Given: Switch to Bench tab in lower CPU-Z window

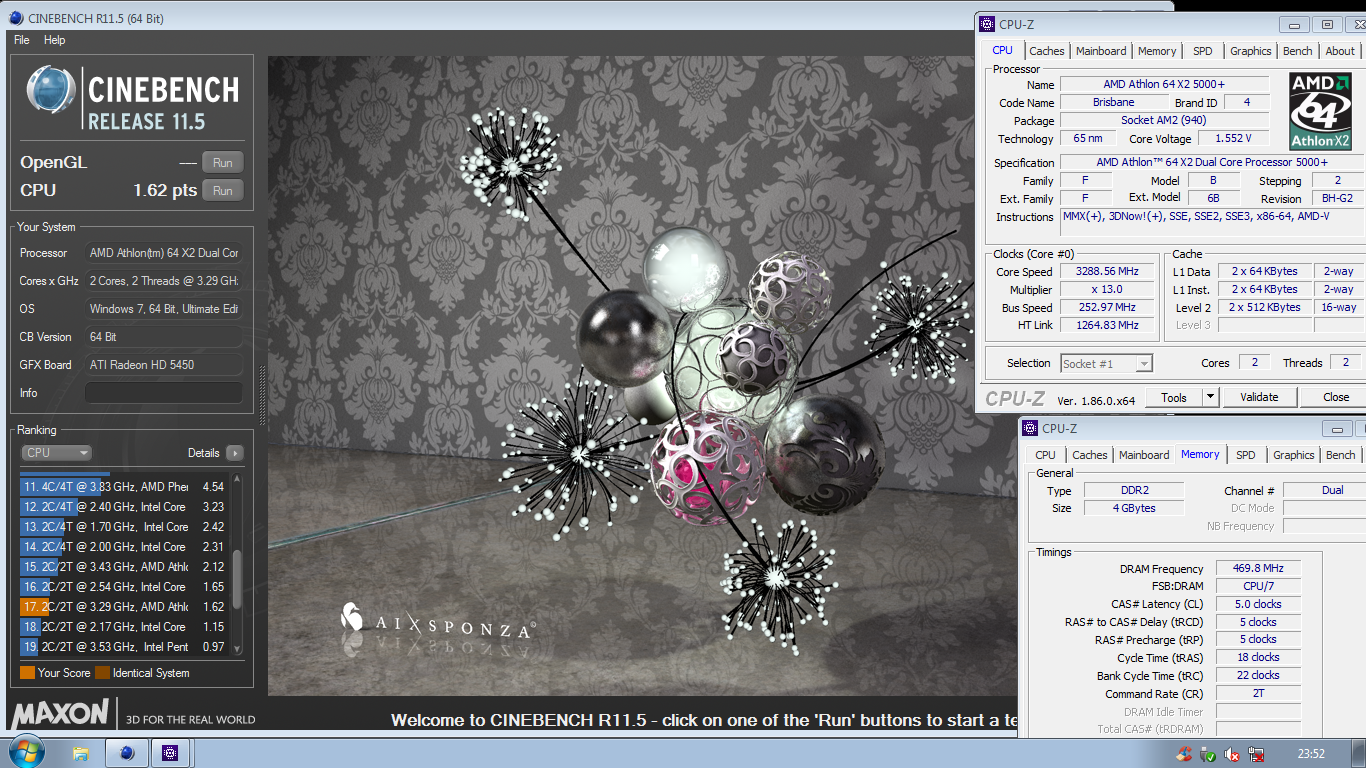Looking at the screenshot, I should 1341,455.
